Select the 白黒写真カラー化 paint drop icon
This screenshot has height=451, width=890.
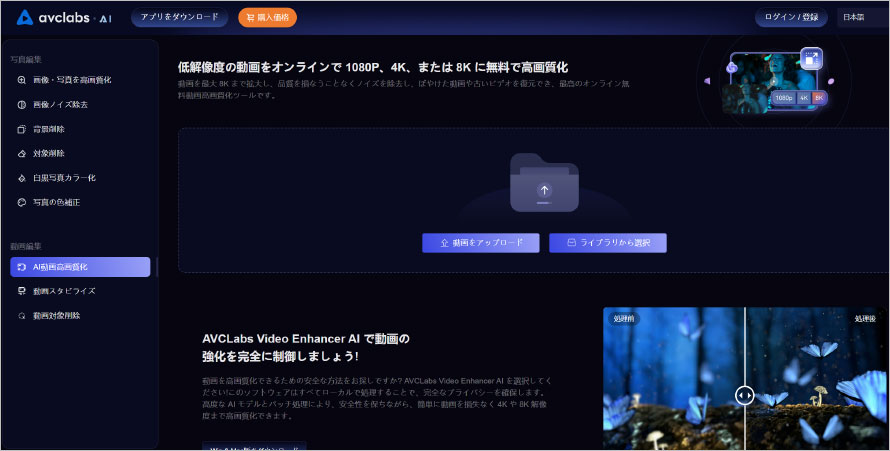(22, 178)
